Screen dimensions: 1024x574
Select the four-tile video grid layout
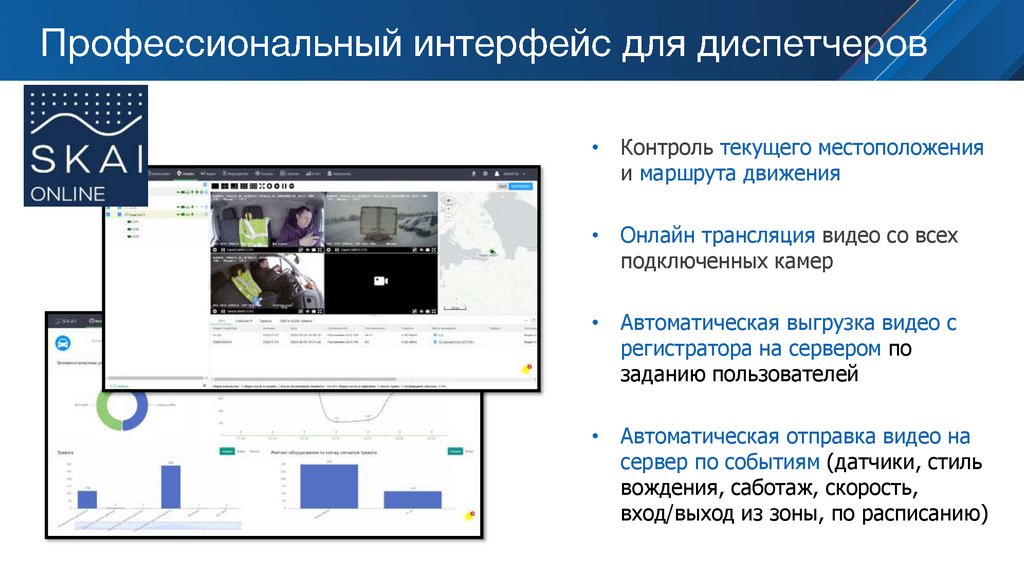(225, 186)
